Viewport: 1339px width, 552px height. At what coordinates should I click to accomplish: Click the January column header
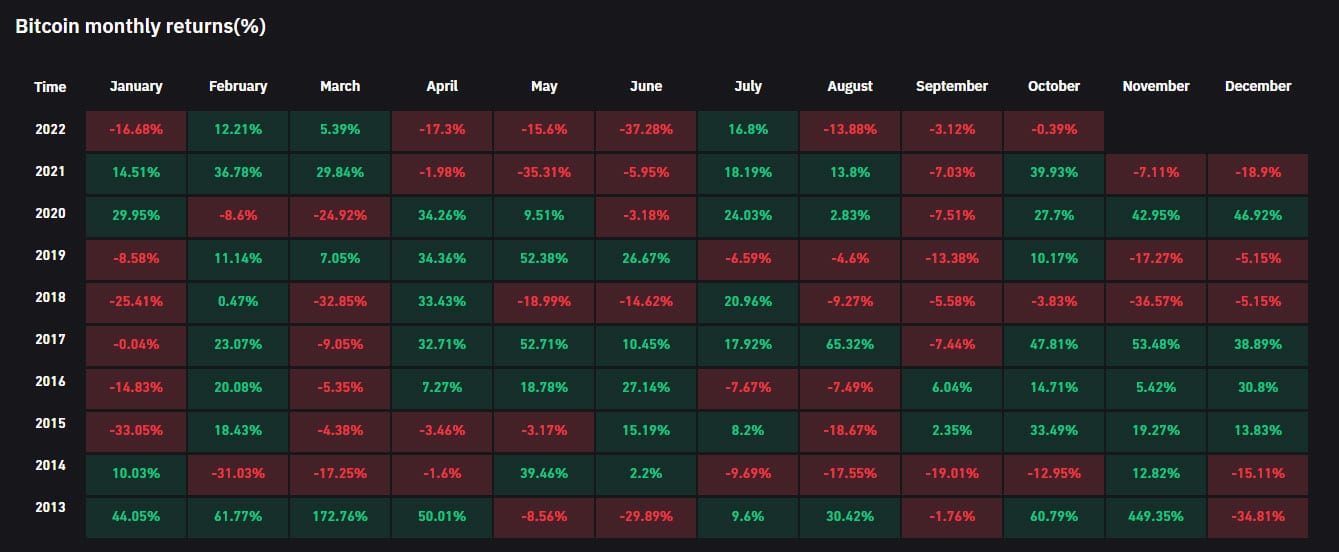pyautogui.click(x=136, y=87)
